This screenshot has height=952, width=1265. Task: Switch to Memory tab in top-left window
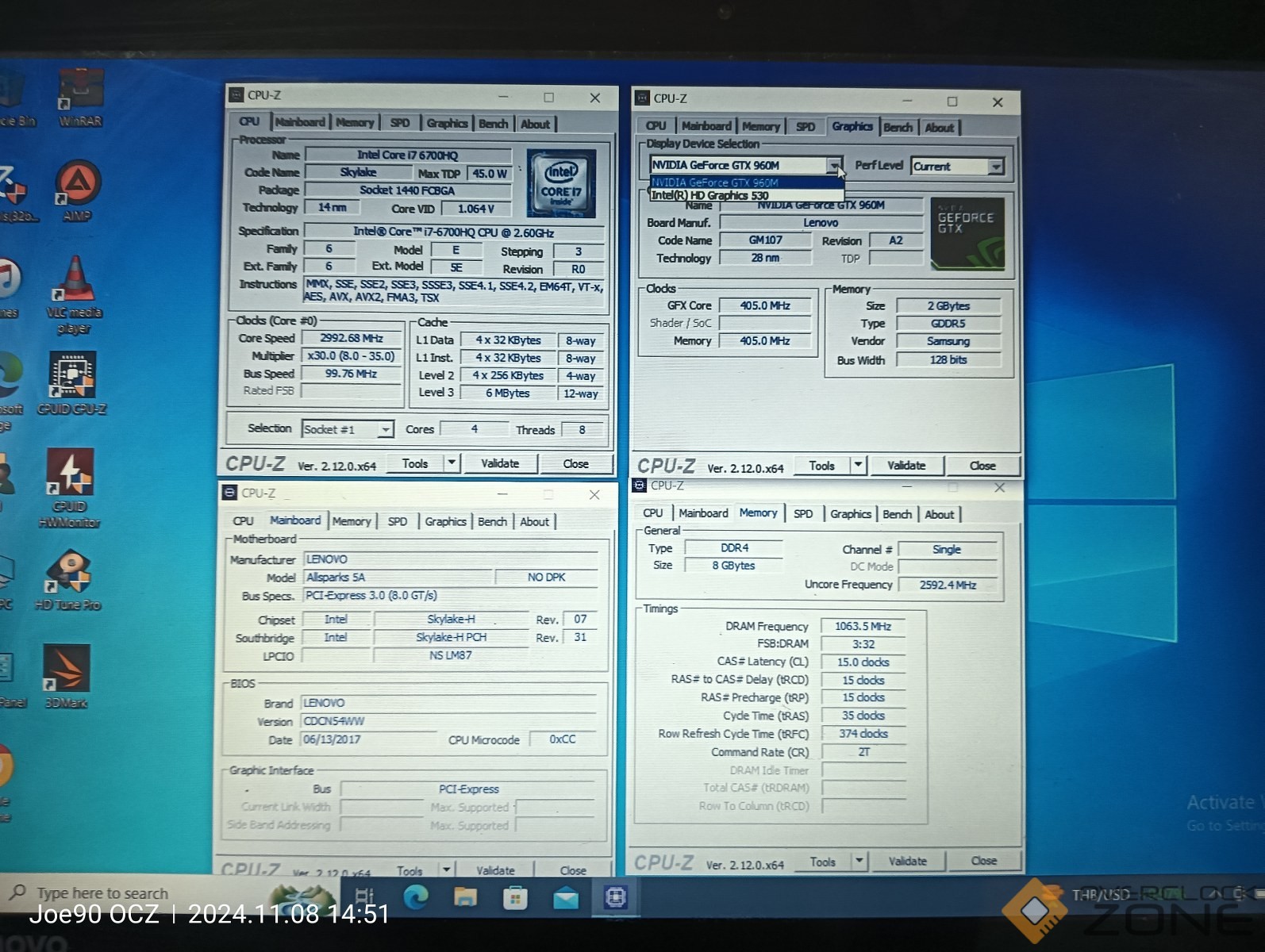354,123
